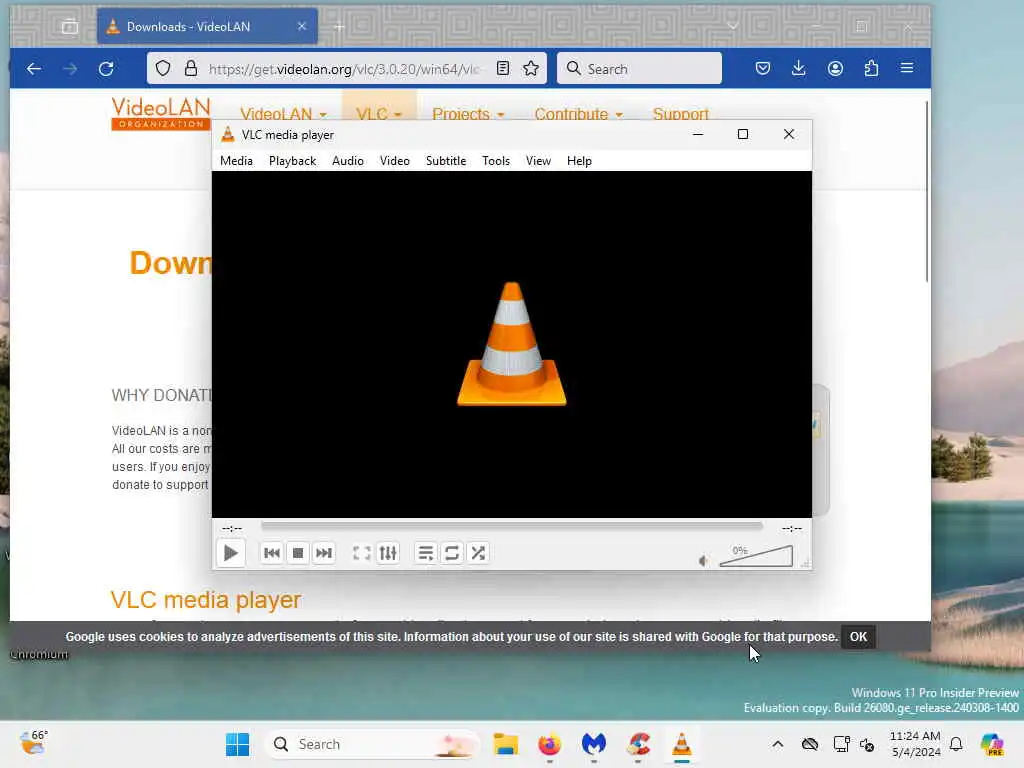Accept cookies with OK button
Viewport: 1024px width, 768px height.
coord(858,637)
